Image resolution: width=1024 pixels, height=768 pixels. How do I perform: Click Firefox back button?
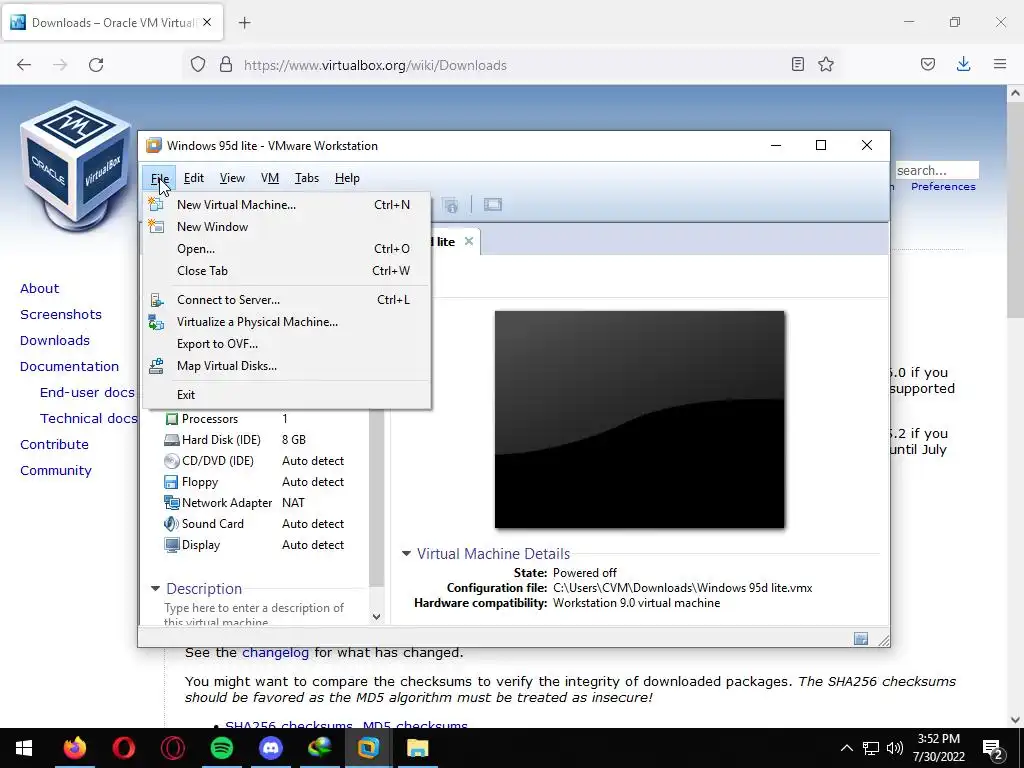pyautogui.click(x=24, y=65)
